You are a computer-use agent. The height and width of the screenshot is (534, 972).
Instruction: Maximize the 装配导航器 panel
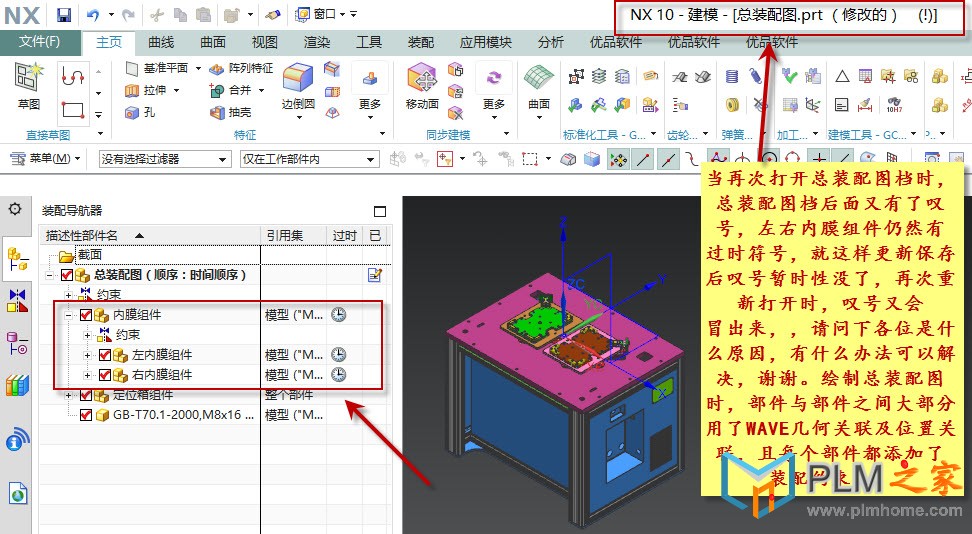380,211
